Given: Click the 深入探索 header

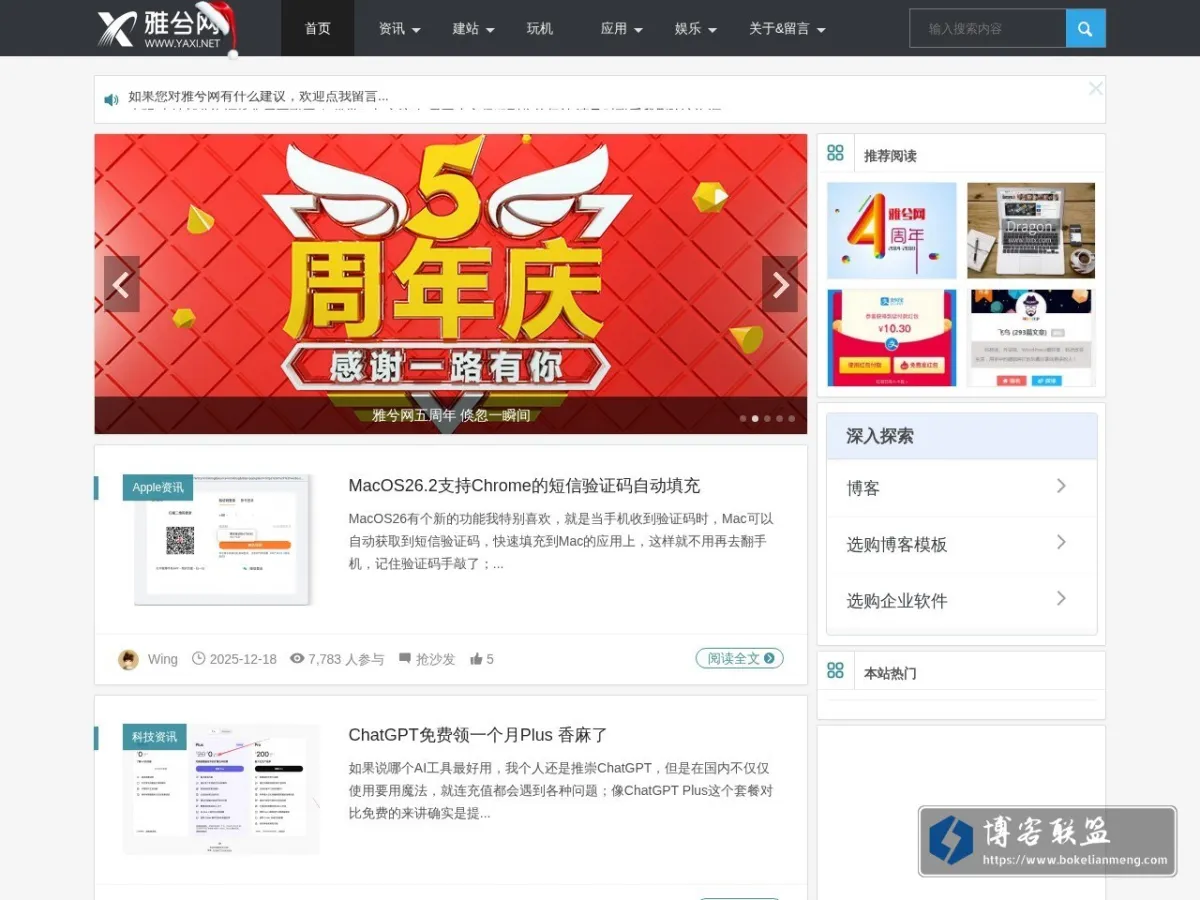Looking at the screenshot, I should pyautogui.click(x=961, y=436).
